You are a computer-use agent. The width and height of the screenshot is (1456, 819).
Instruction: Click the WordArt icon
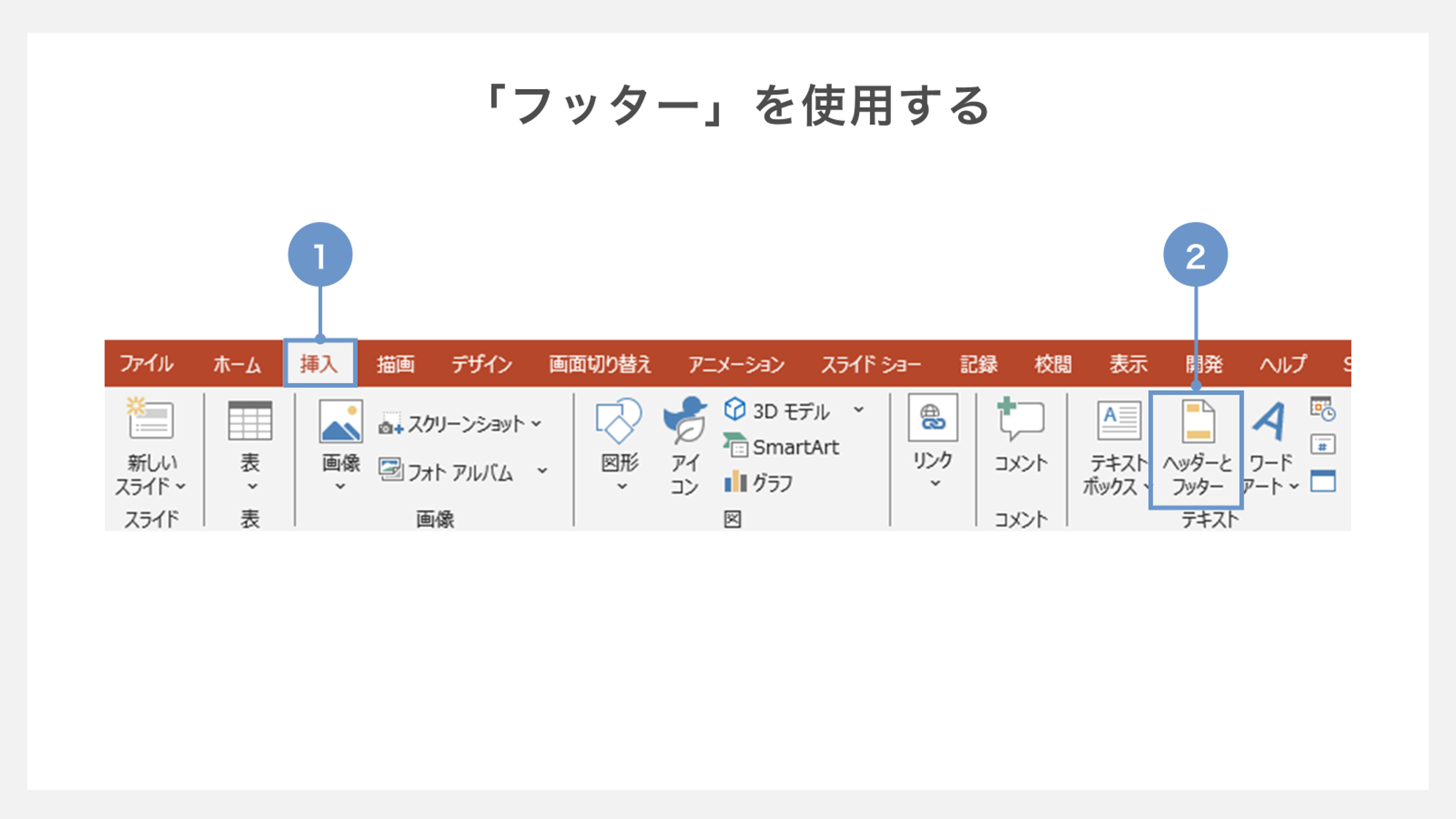coord(1270,421)
